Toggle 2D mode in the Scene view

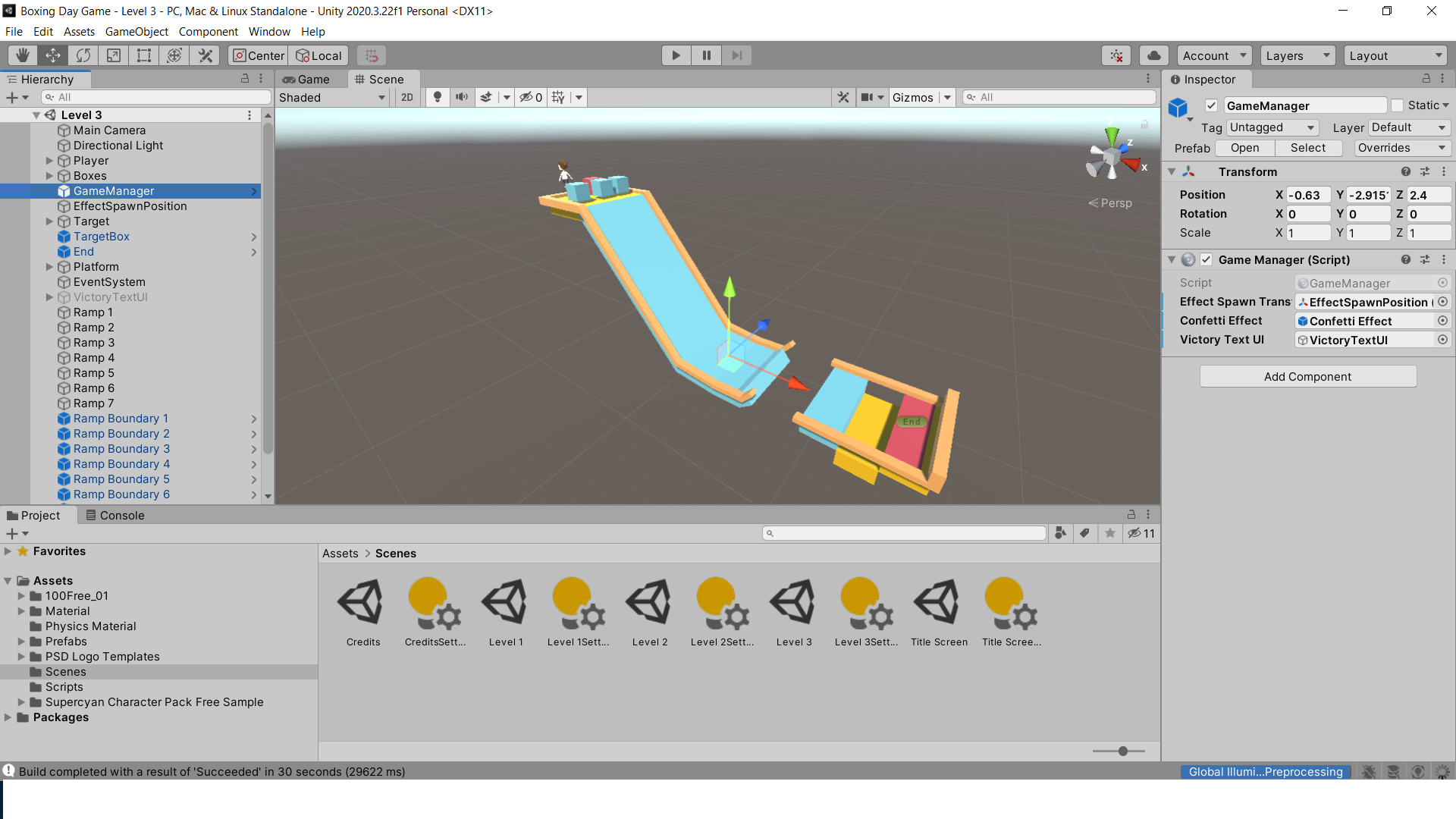coord(407,97)
